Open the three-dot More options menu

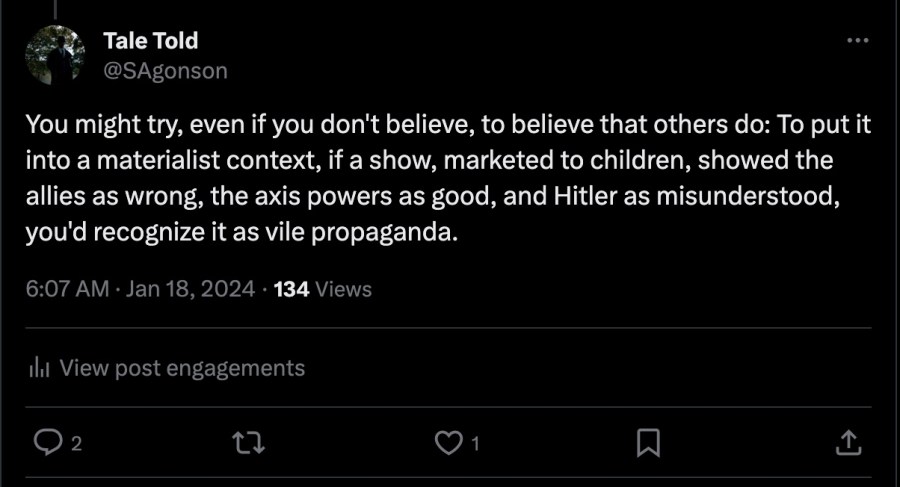pos(858,41)
